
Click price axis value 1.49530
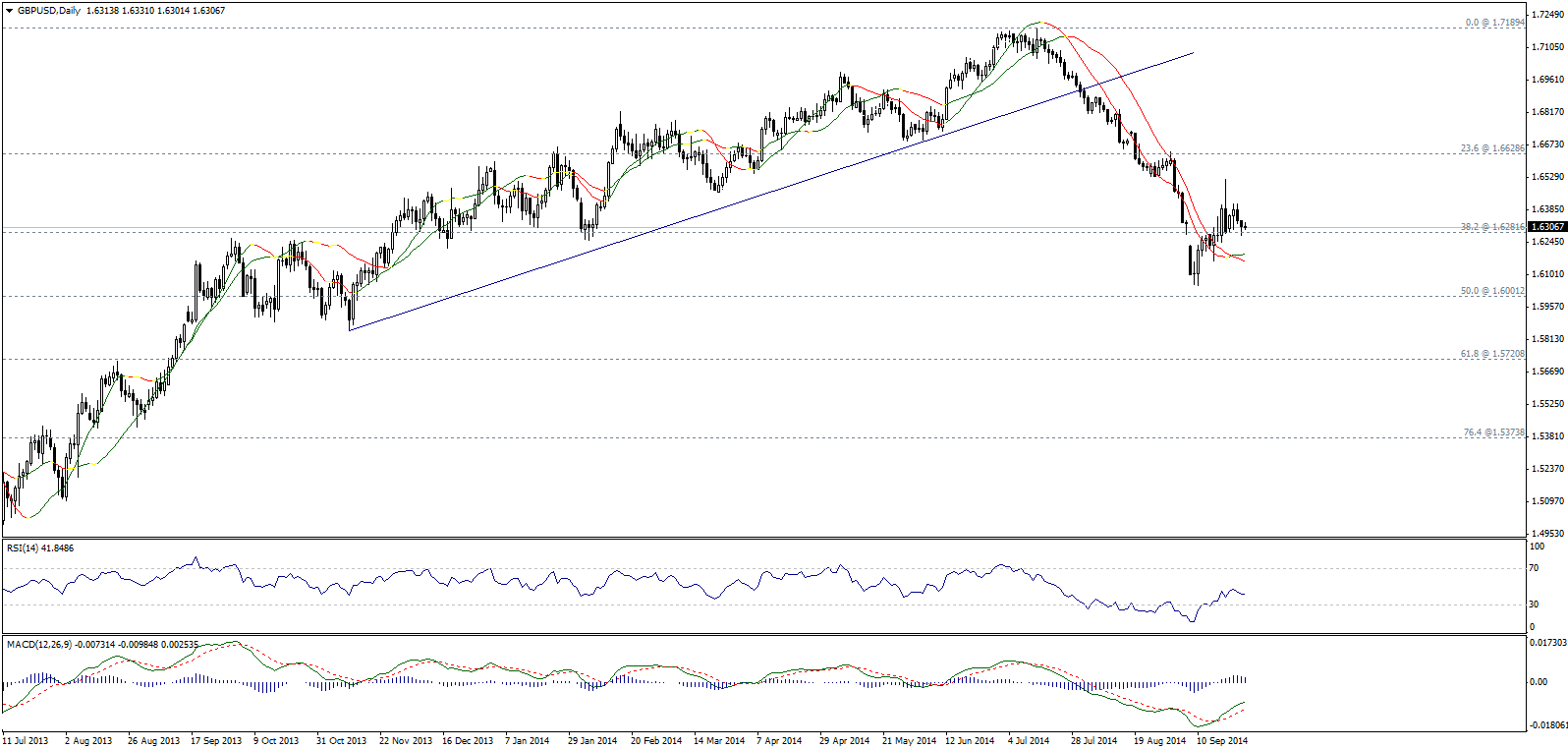click(x=1547, y=534)
